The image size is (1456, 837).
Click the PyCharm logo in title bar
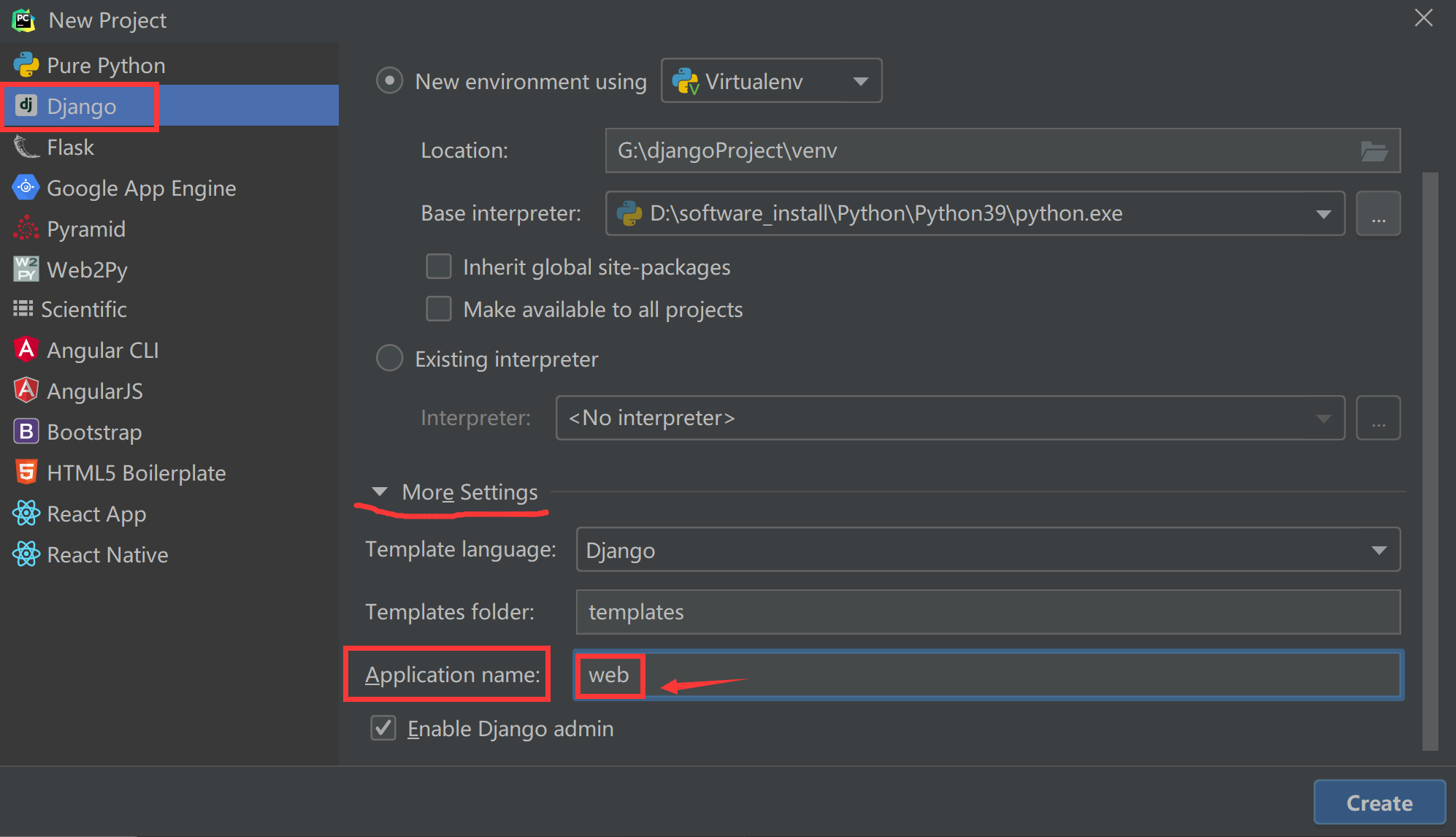click(x=23, y=20)
